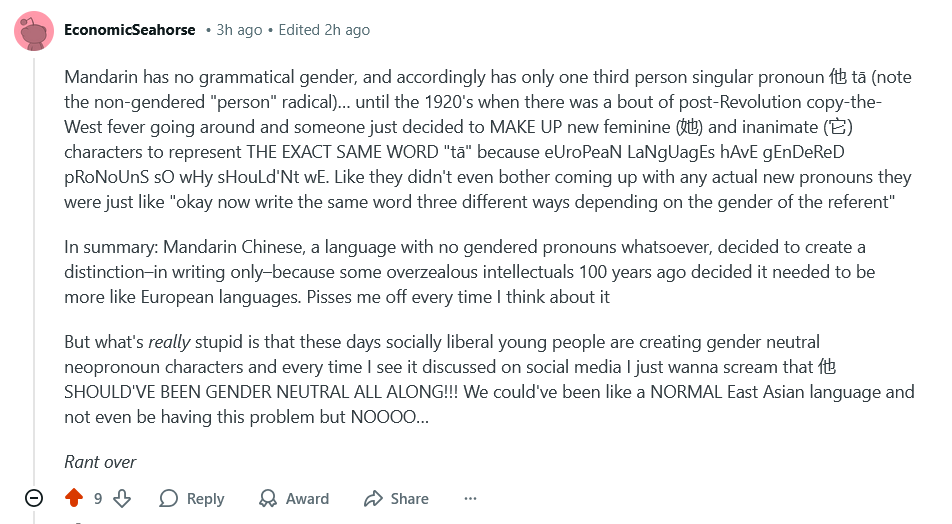The height and width of the screenshot is (524, 952).
Task: Click the "Edited 2h ago" label
Action: (x=324, y=30)
